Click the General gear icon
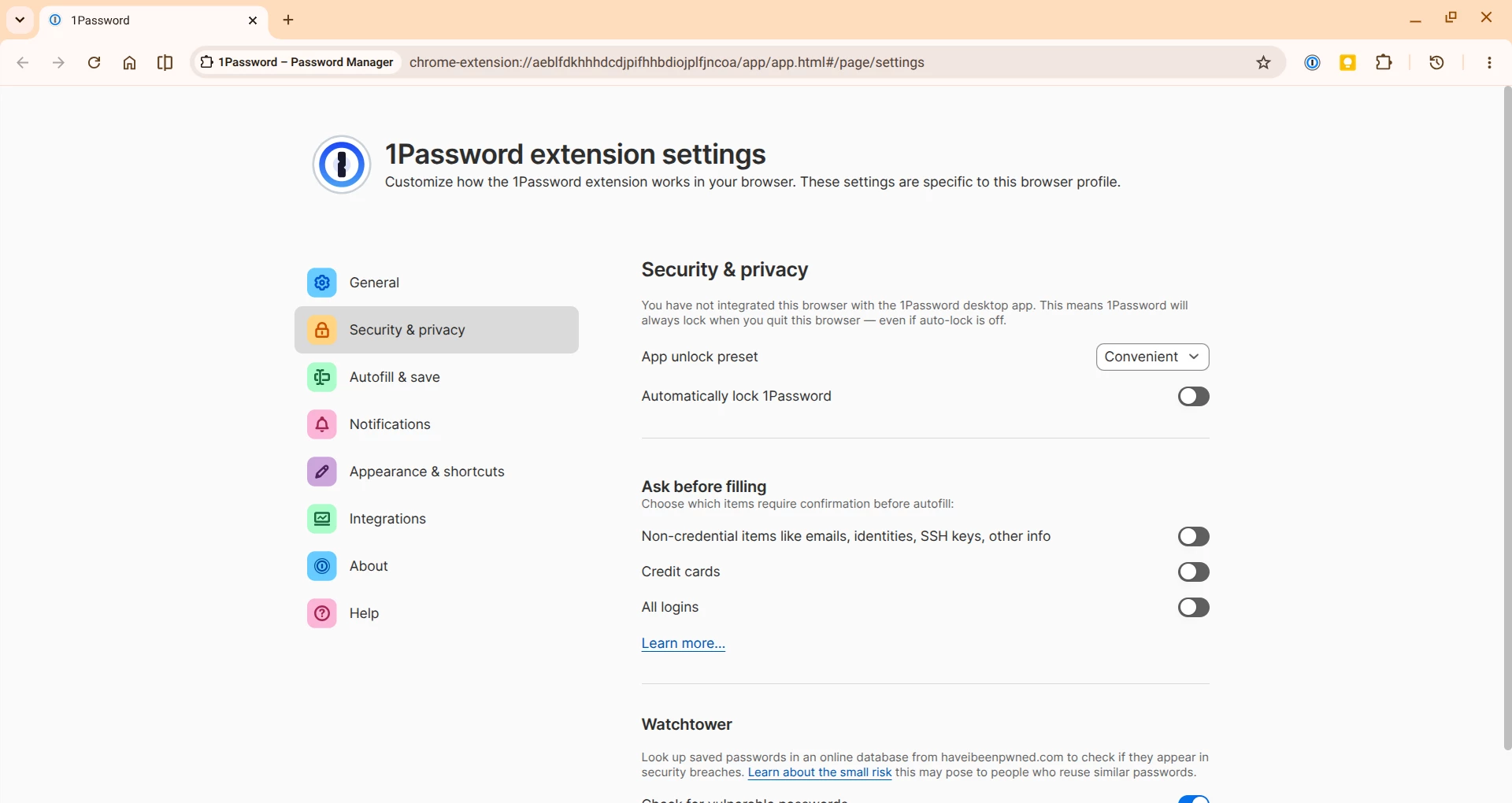 click(322, 283)
